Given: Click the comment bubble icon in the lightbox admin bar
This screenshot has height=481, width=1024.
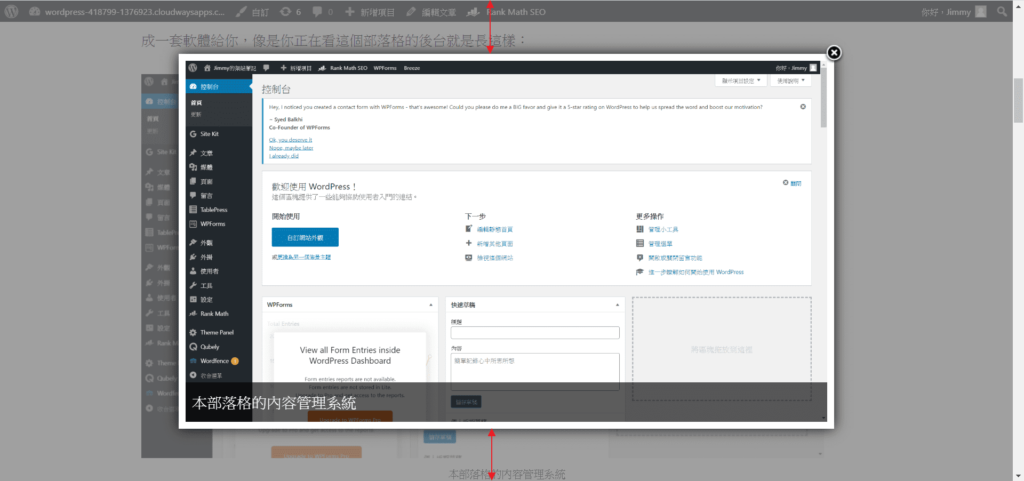Looking at the screenshot, I should 266,67.
